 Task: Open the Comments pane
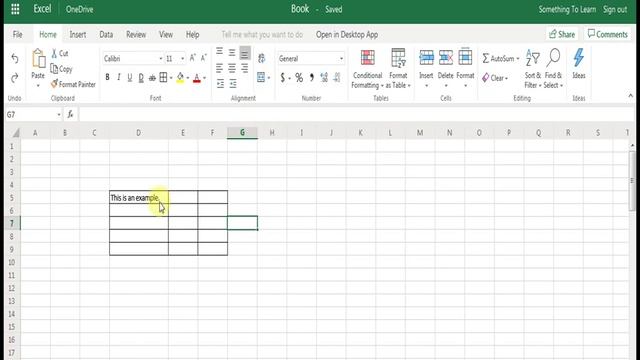point(607,34)
